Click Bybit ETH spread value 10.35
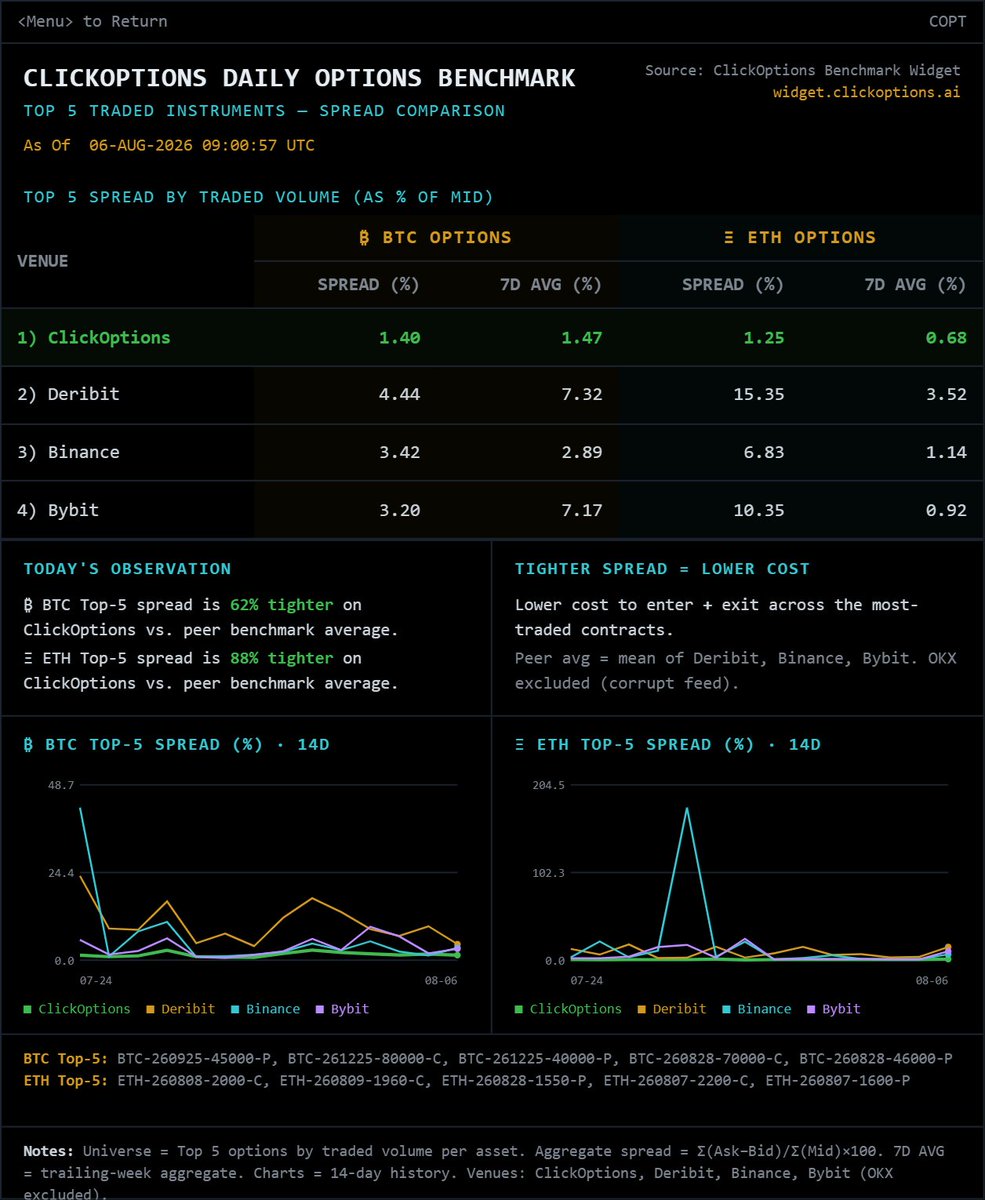The image size is (985, 1200). point(758,510)
